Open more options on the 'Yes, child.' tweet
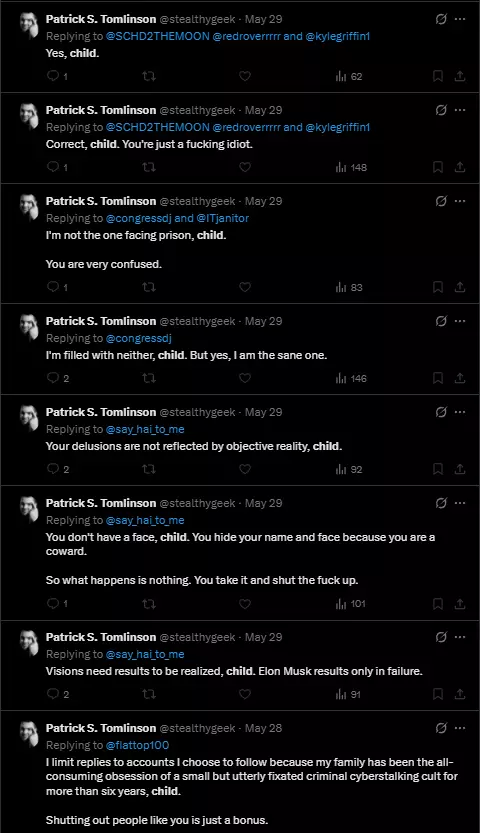Image resolution: width=480 pixels, height=833 pixels. (x=460, y=19)
